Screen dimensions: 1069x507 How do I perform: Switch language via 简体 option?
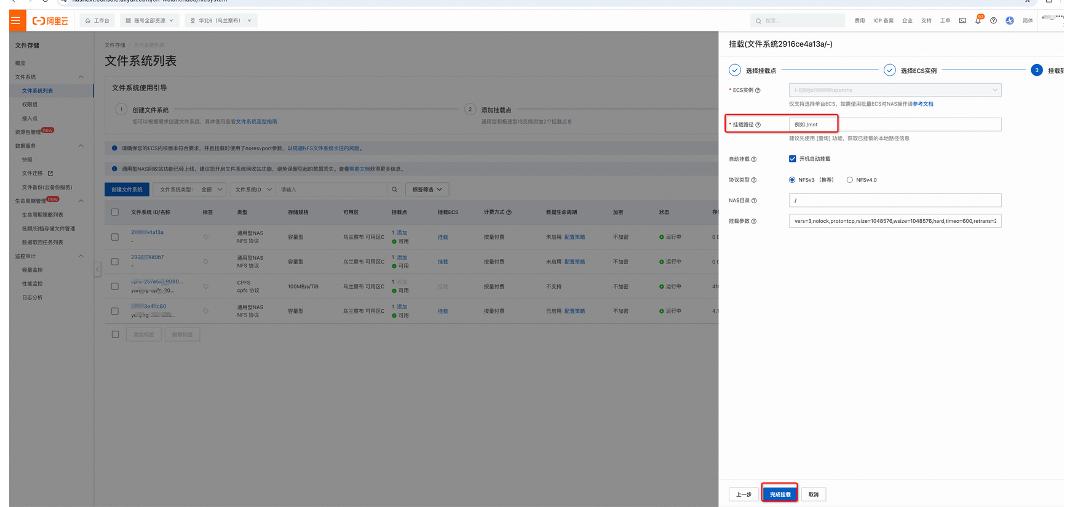(x=1027, y=21)
